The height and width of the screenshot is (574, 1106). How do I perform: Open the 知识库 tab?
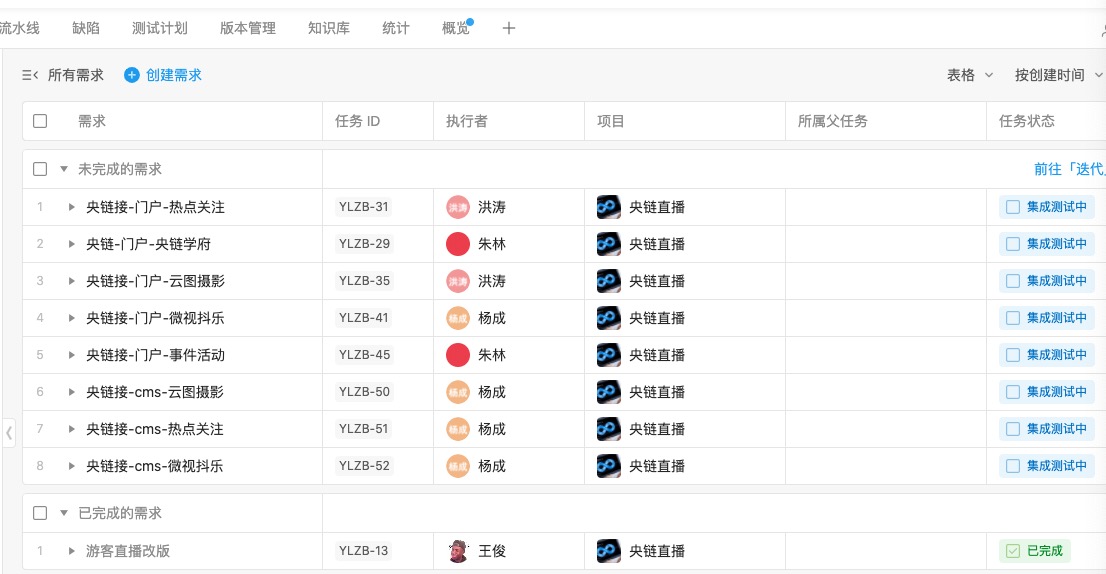coord(328,28)
